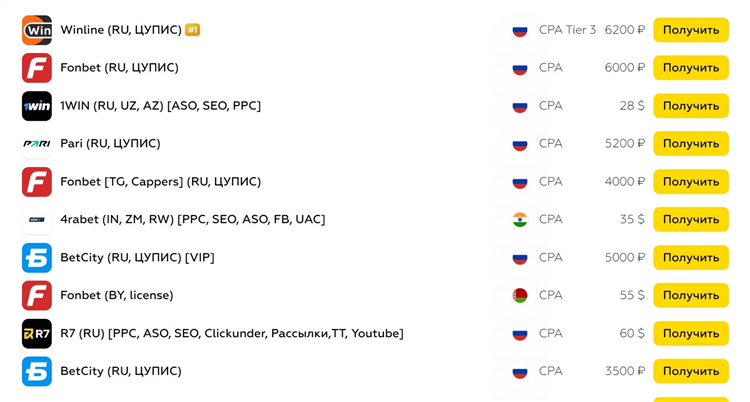Open the R7 (RU) offer title
The height and width of the screenshot is (402, 750).
[232, 334]
